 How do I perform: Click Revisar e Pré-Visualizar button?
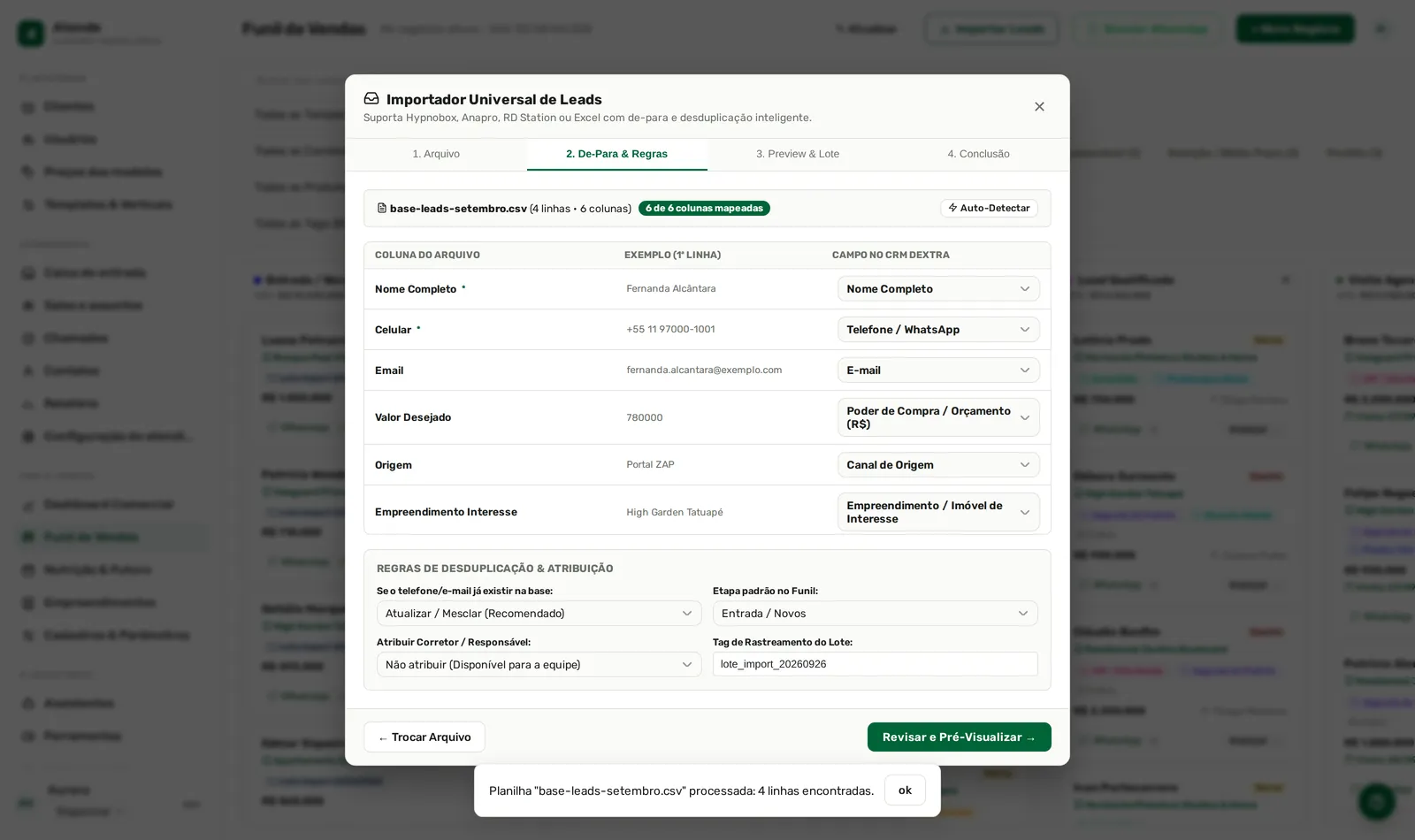(959, 737)
